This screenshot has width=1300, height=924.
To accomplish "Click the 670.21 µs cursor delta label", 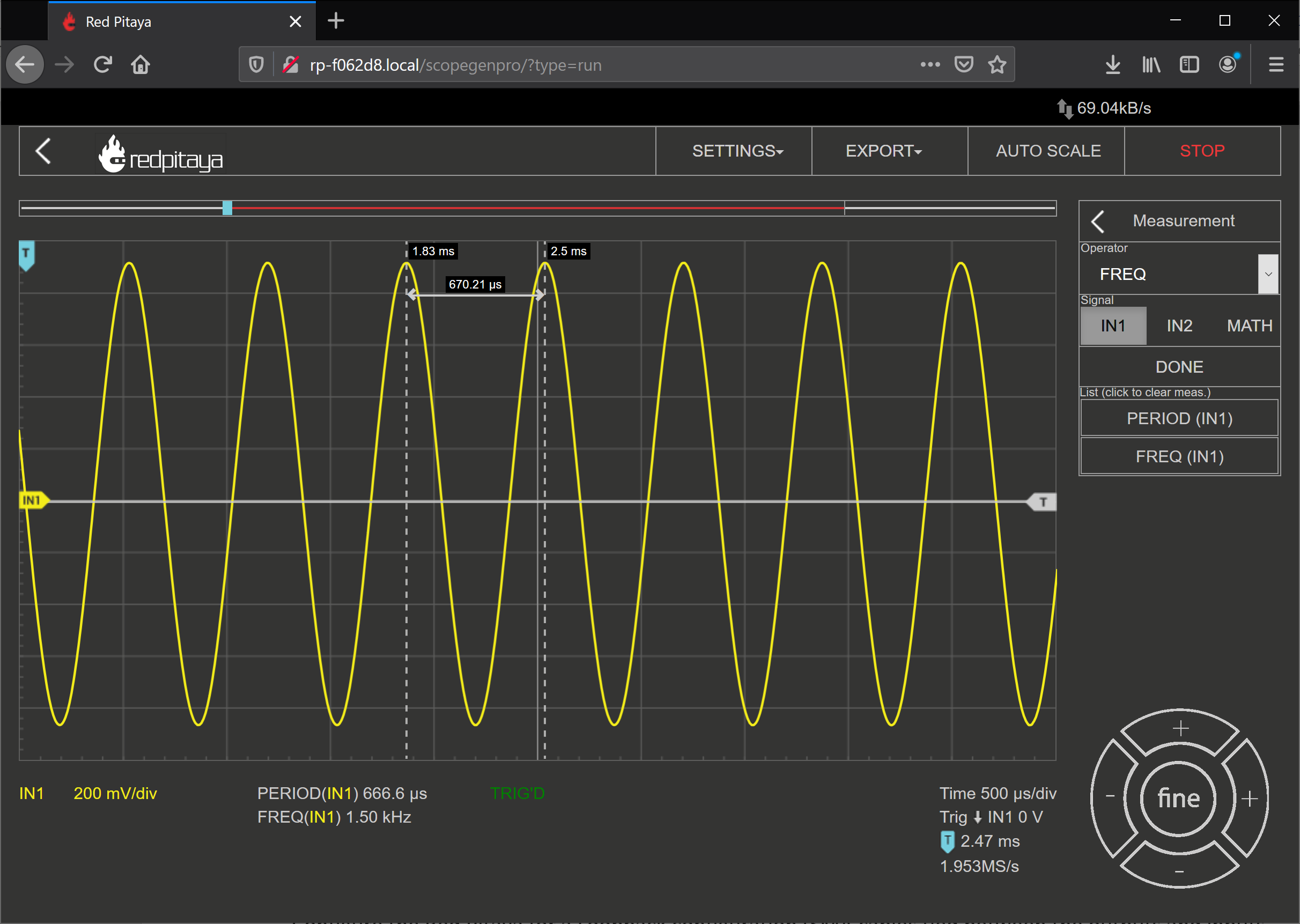I will 475,284.
